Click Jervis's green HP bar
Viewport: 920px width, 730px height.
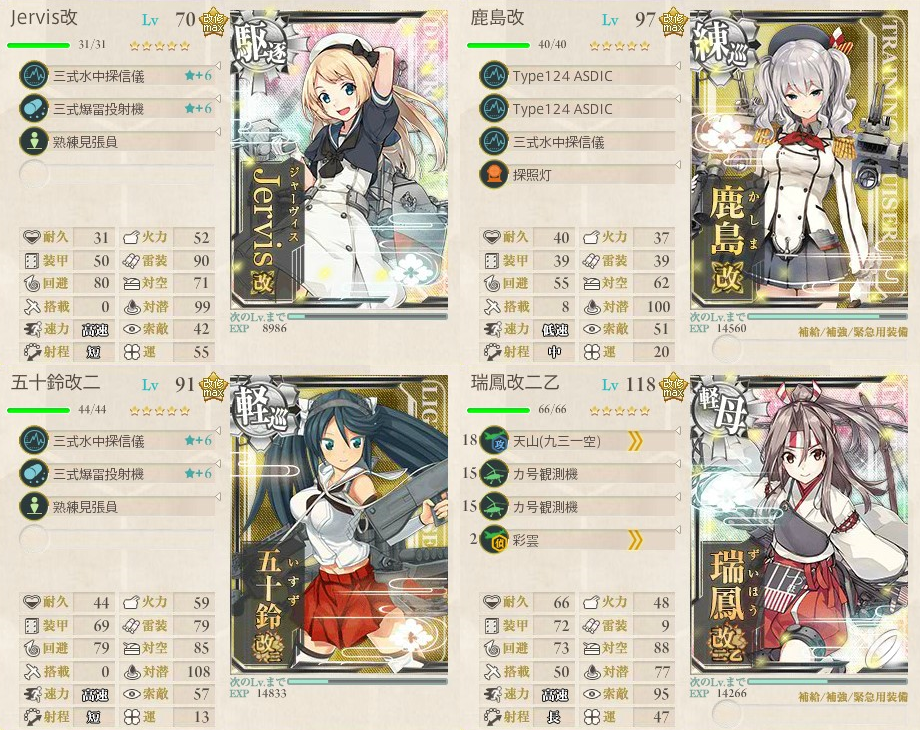[38, 45]
